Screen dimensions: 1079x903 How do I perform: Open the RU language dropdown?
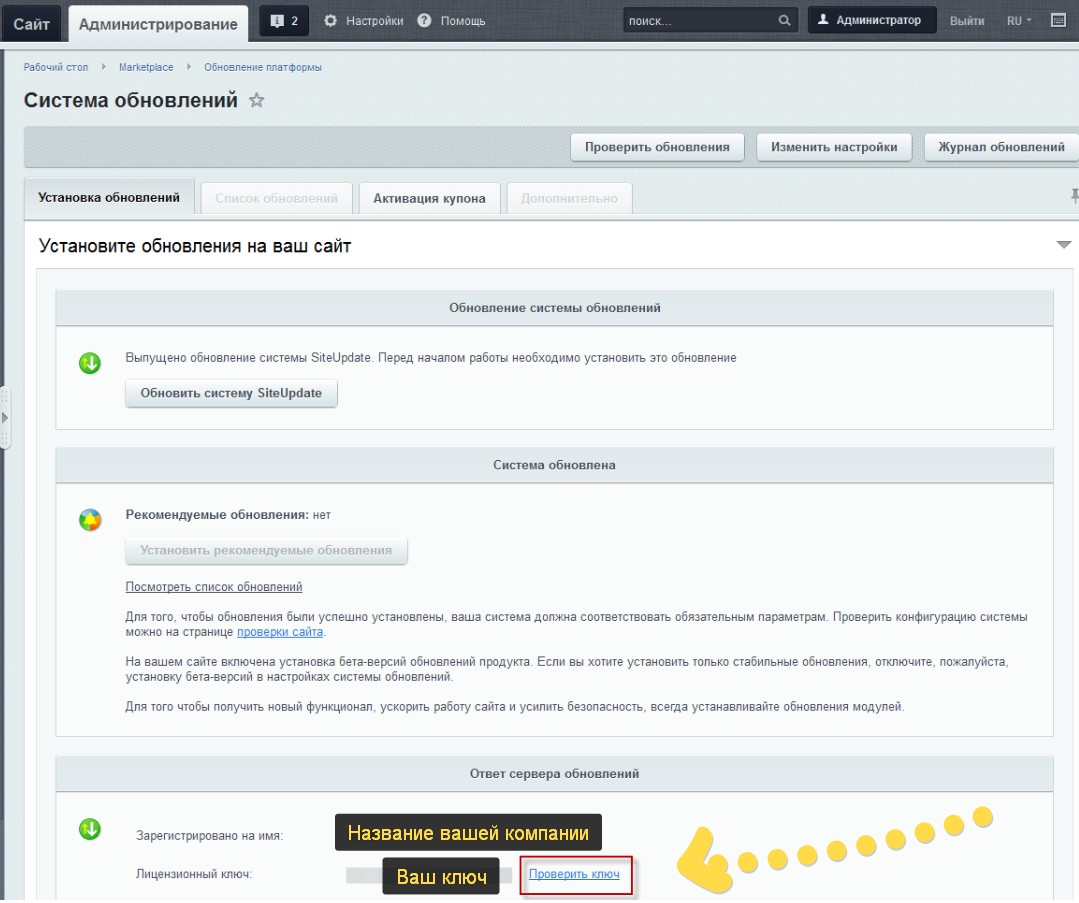pyautogui.click(x=1019, y=21)
